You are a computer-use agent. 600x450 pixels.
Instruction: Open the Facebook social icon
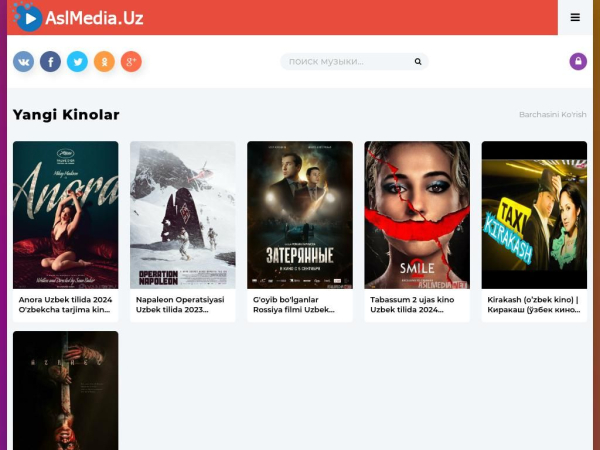pos(51,61)
